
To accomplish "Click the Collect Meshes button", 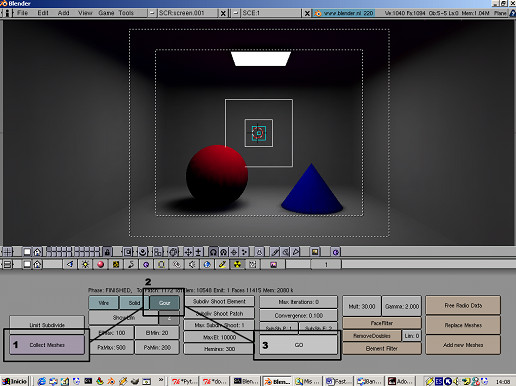I will tap(47, 345).
